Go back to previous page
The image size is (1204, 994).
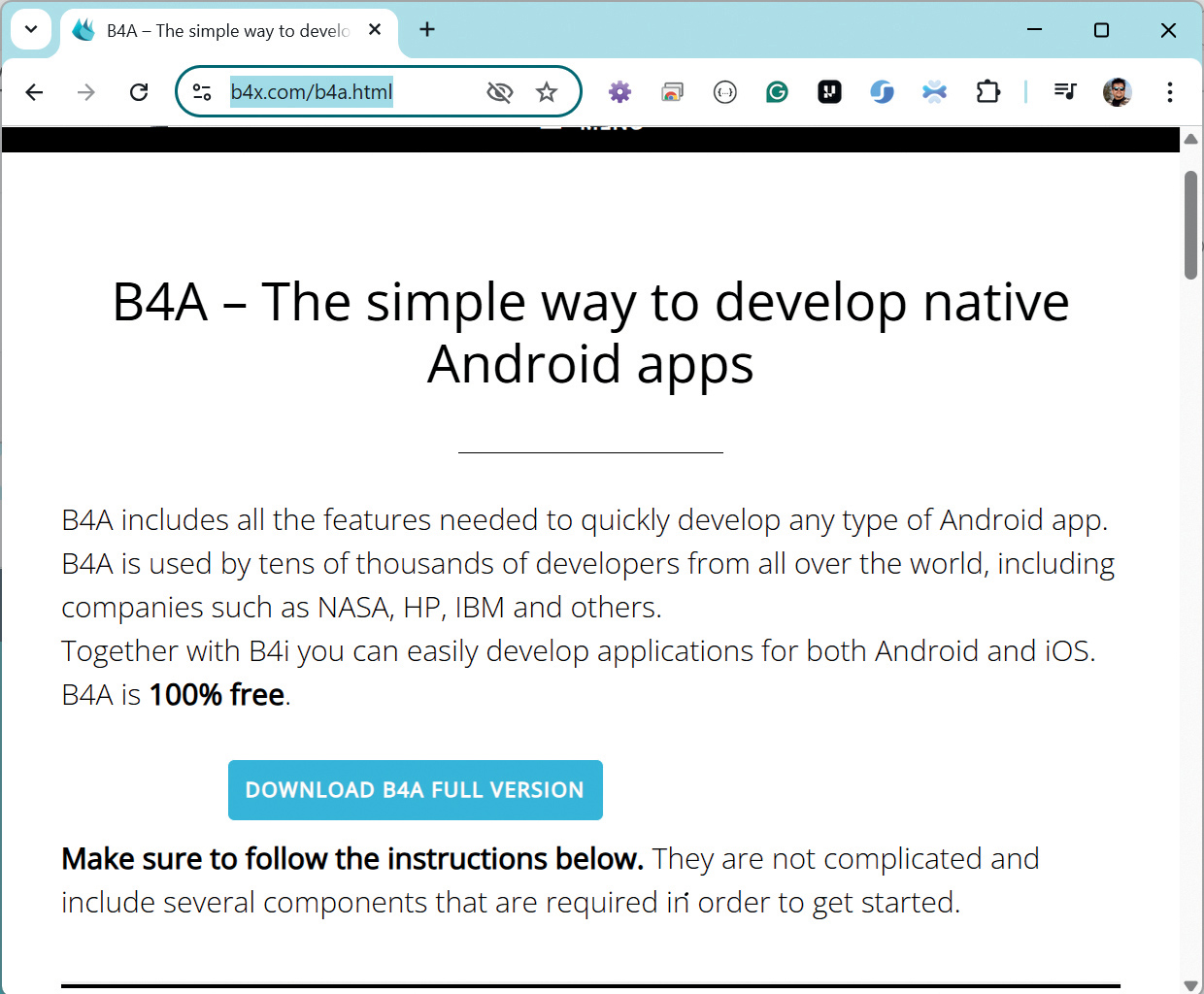tap(35, 92)
